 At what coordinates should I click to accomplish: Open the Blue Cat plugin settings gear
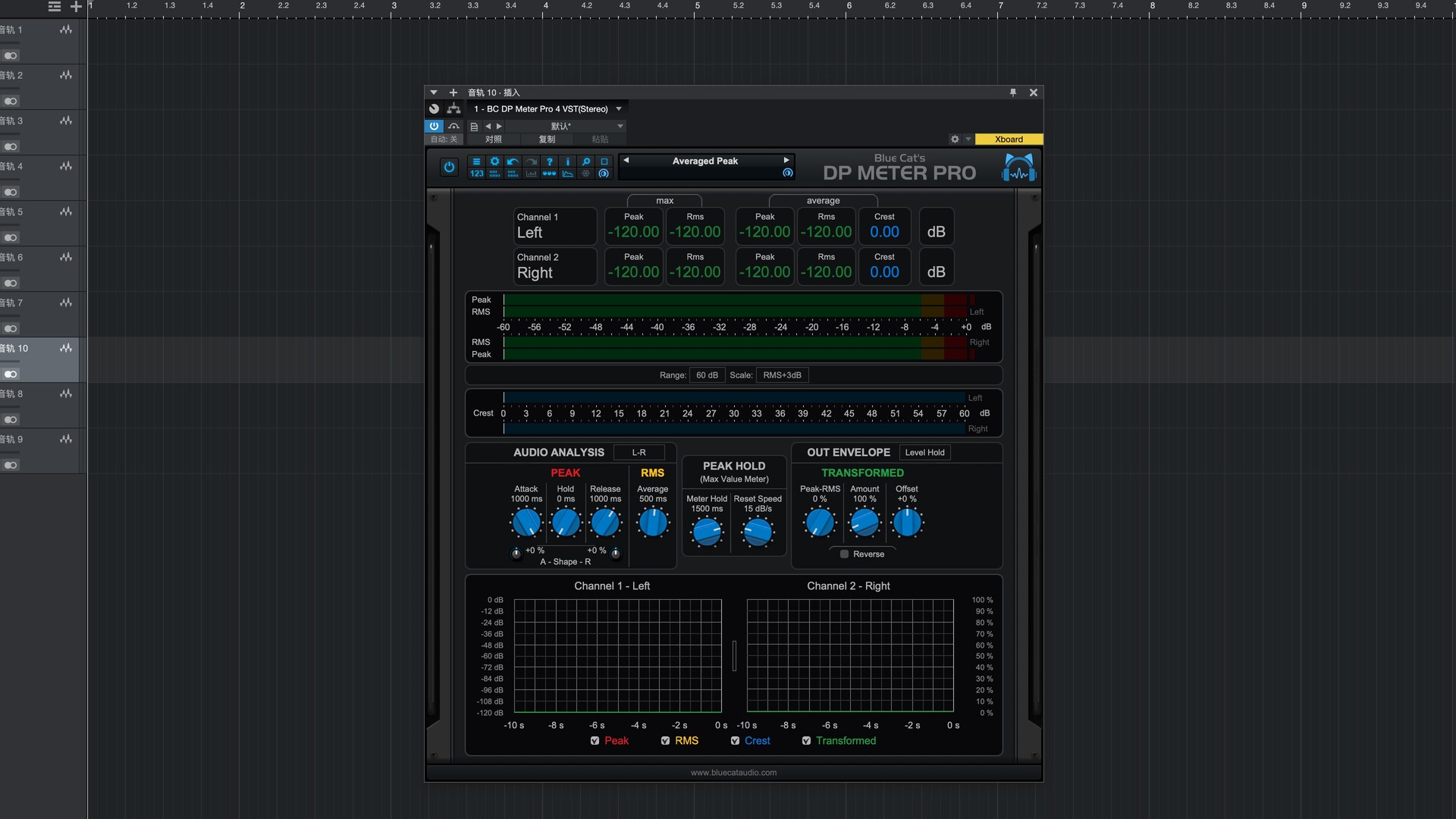494,162
